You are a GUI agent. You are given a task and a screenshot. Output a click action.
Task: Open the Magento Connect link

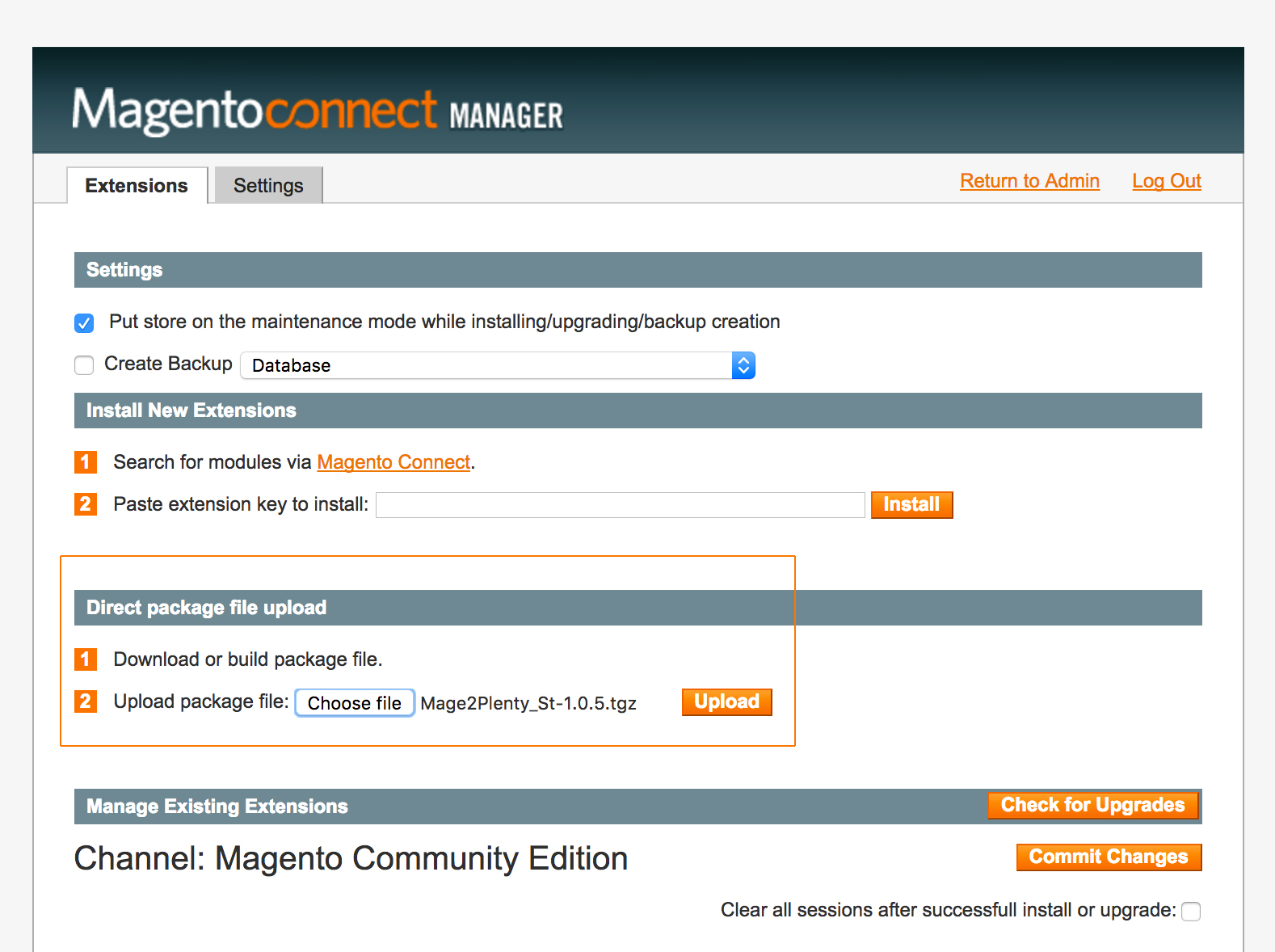(393, 462)
